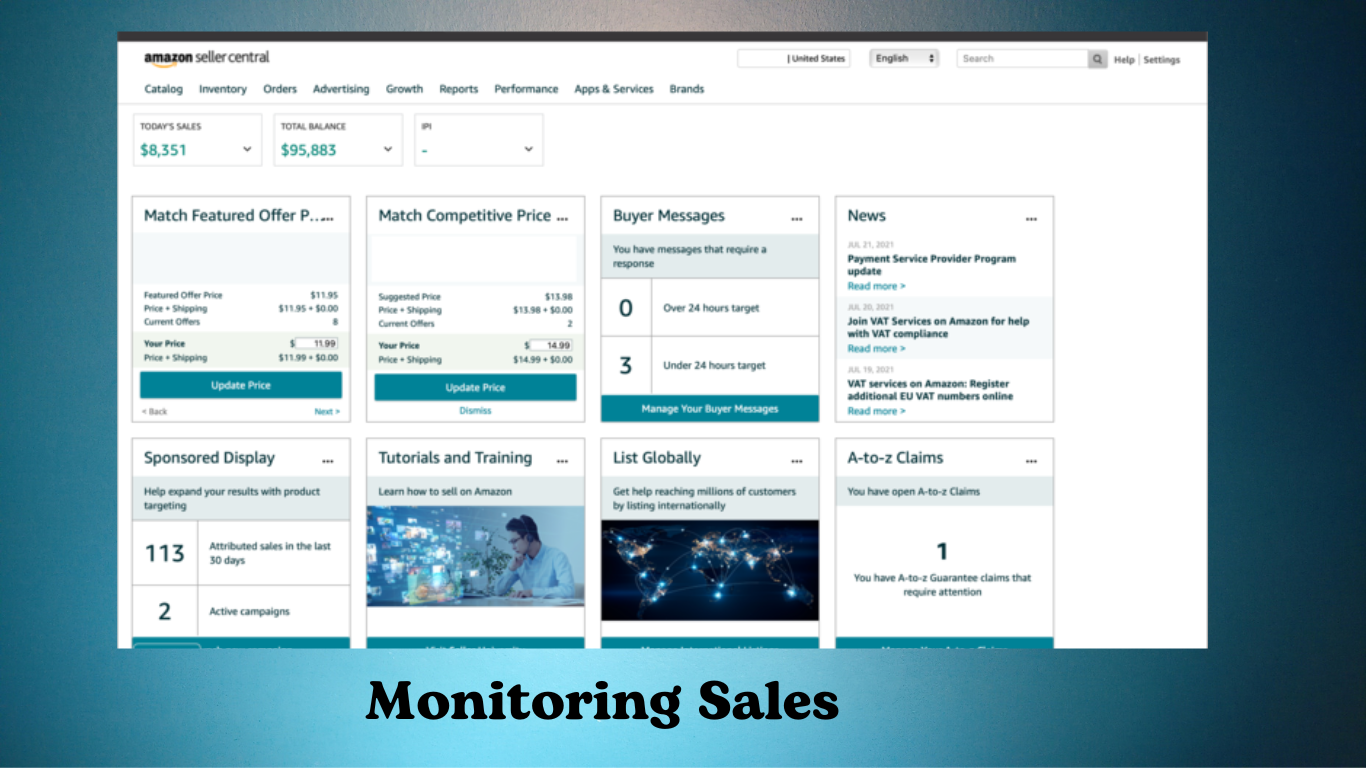1366x768 pixels.
Task: Click the A-to-z Claims card title
Action: [x=895, y=458]
